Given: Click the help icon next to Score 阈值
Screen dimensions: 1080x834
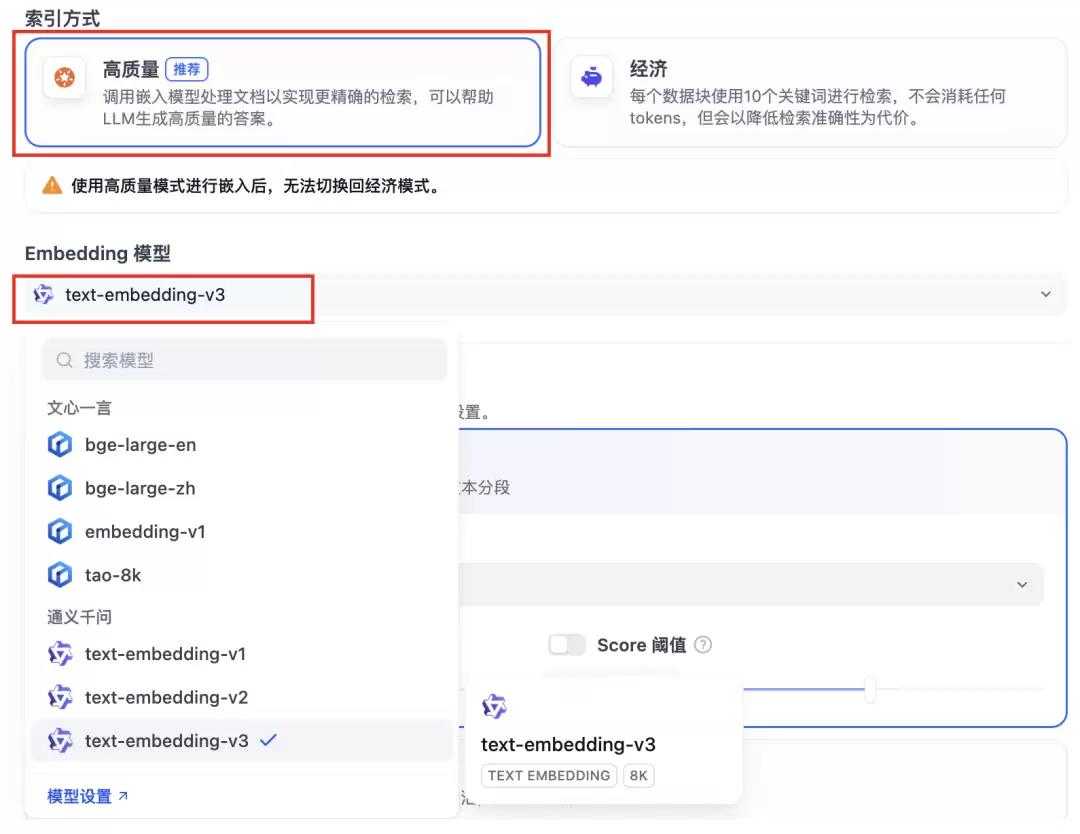Looking at the screenshot, I should tap(703, 645).
